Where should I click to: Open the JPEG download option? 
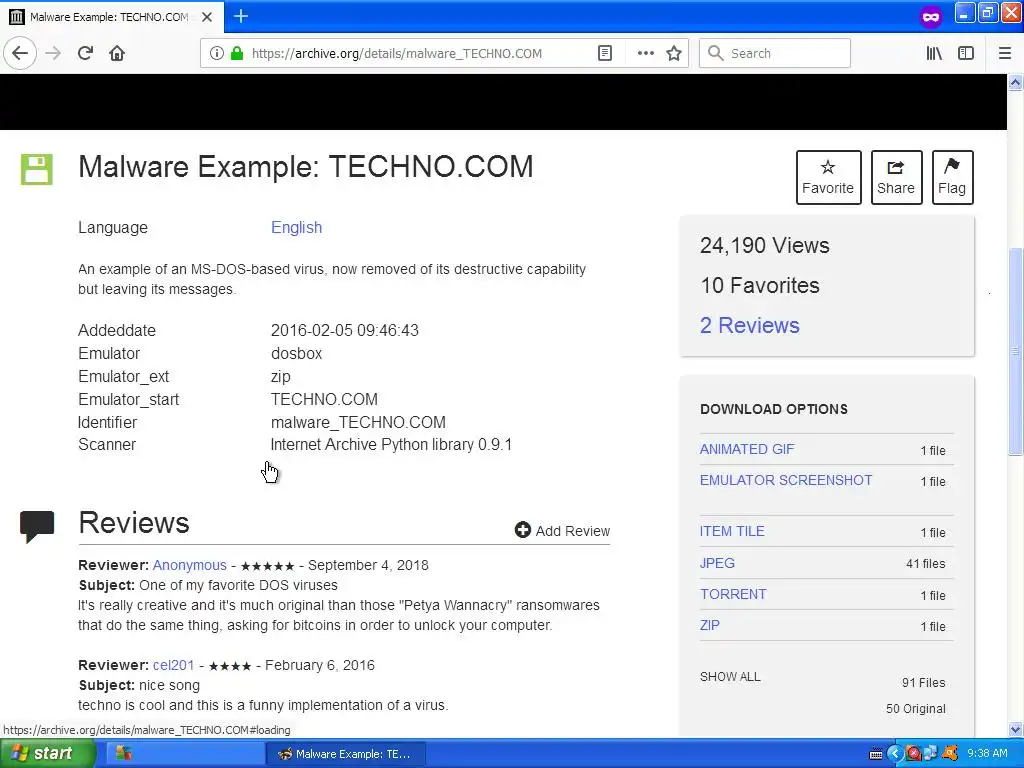coord(717,563)
